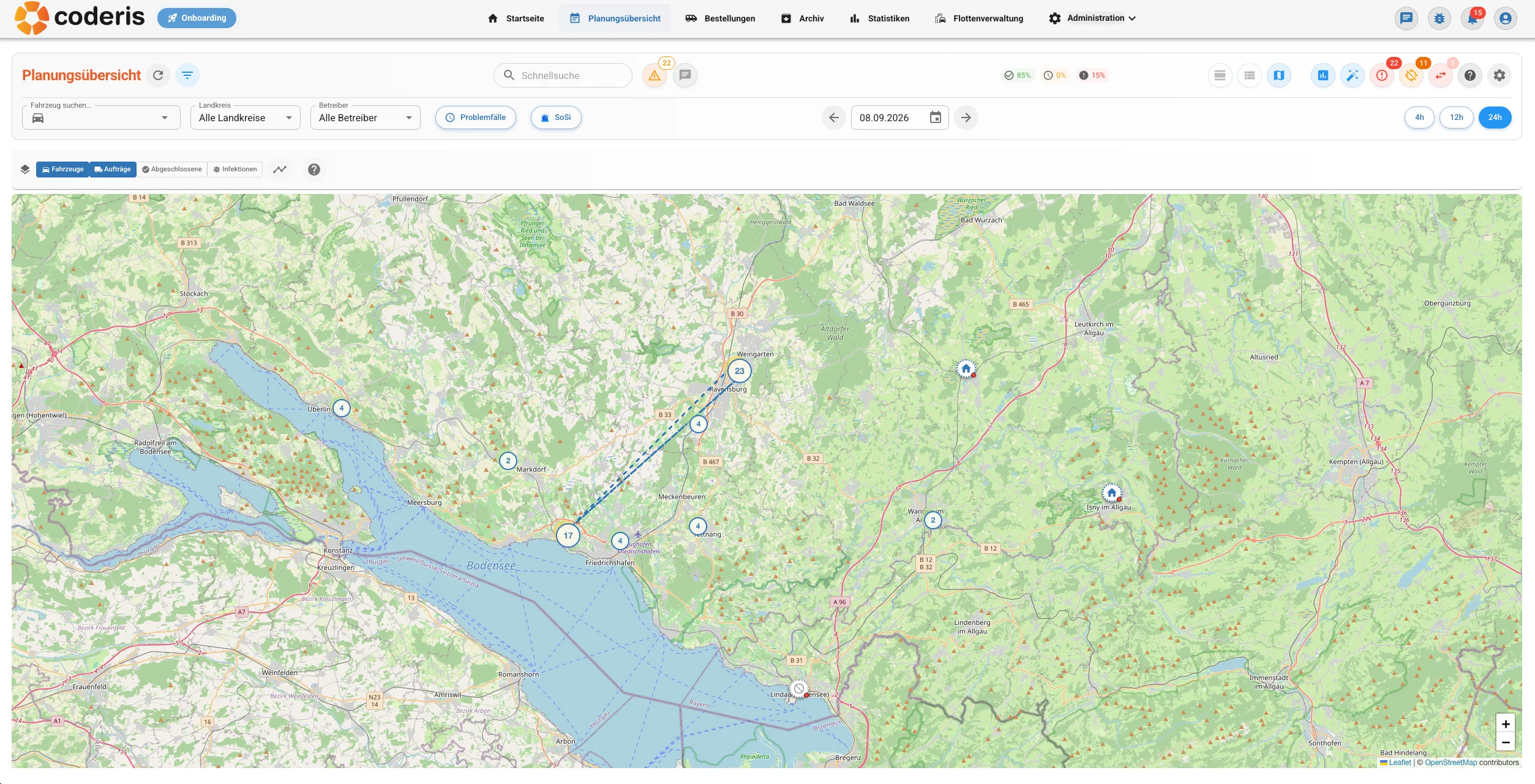Switch to the timeline rows view icon
Viewport: 1535px width, 784px height.
tap(1220, 75)
